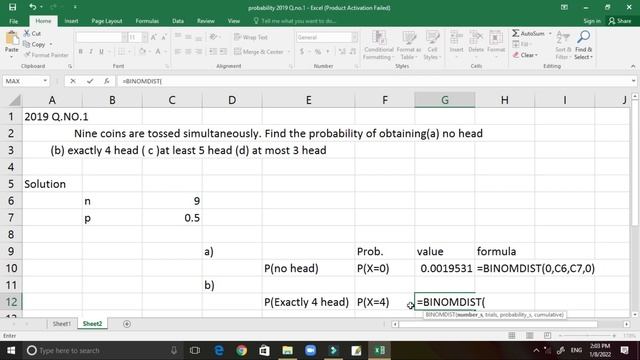Add a new sheet with plus button
This screenshot has width=640, height=360.
click(127, 324)
